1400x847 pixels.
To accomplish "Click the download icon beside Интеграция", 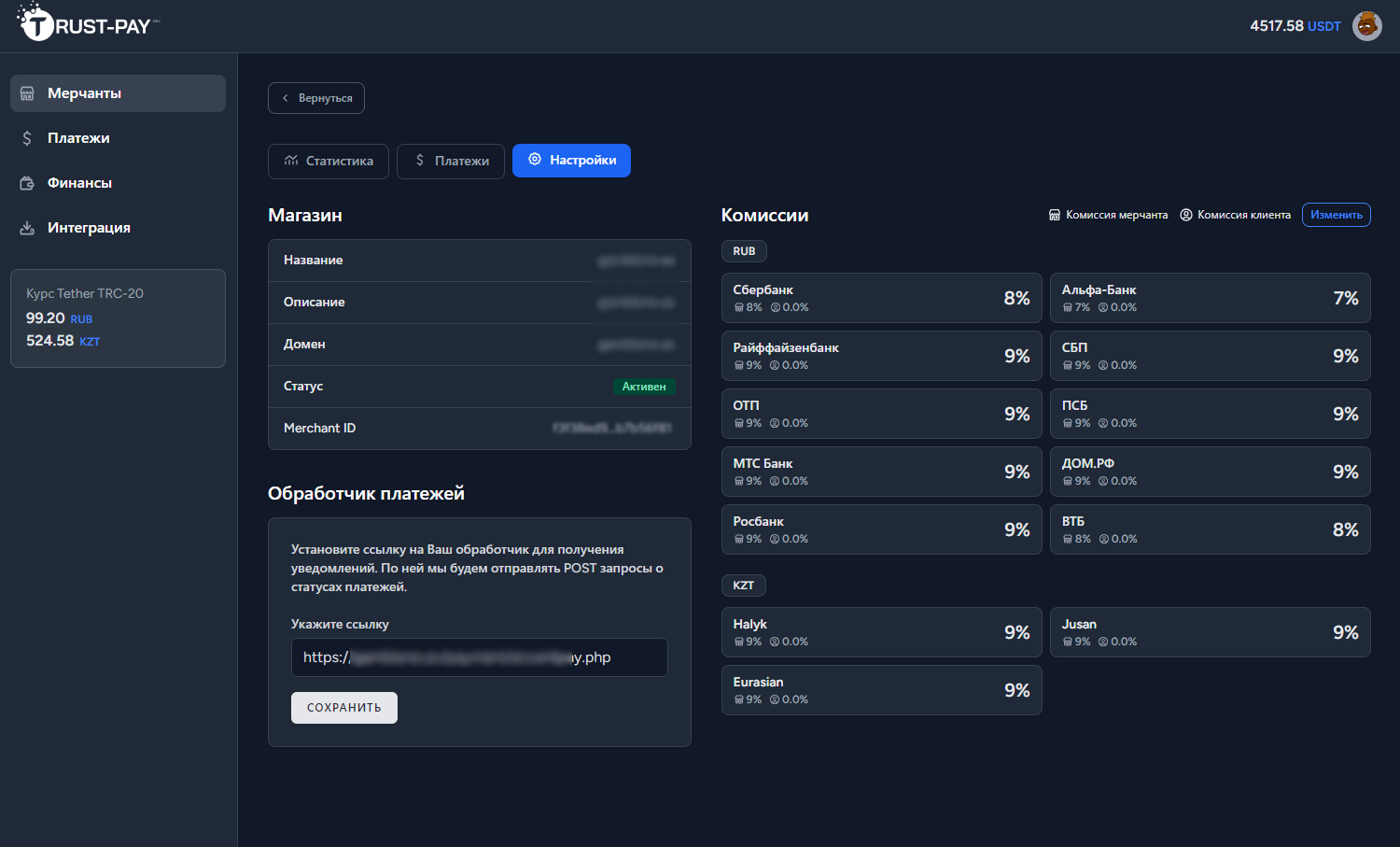I will 27,228.
